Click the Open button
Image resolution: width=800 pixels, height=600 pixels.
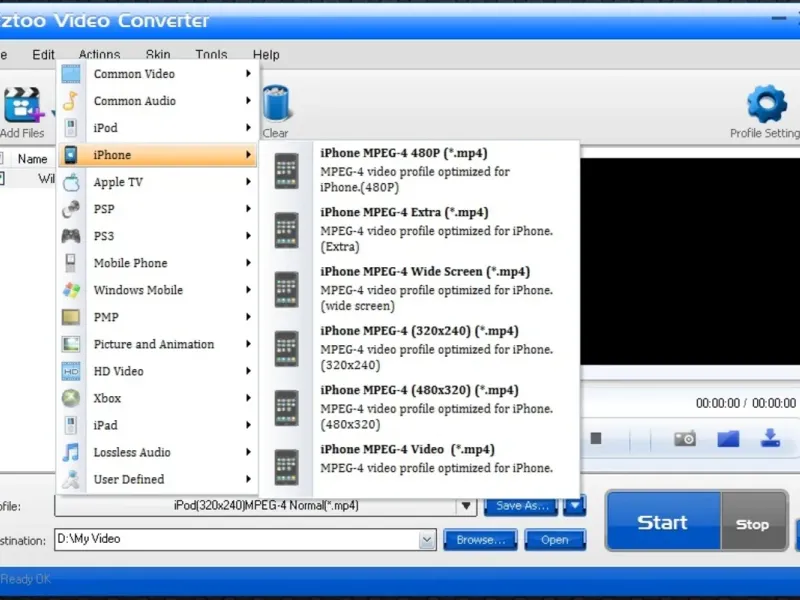pos(555,540)
